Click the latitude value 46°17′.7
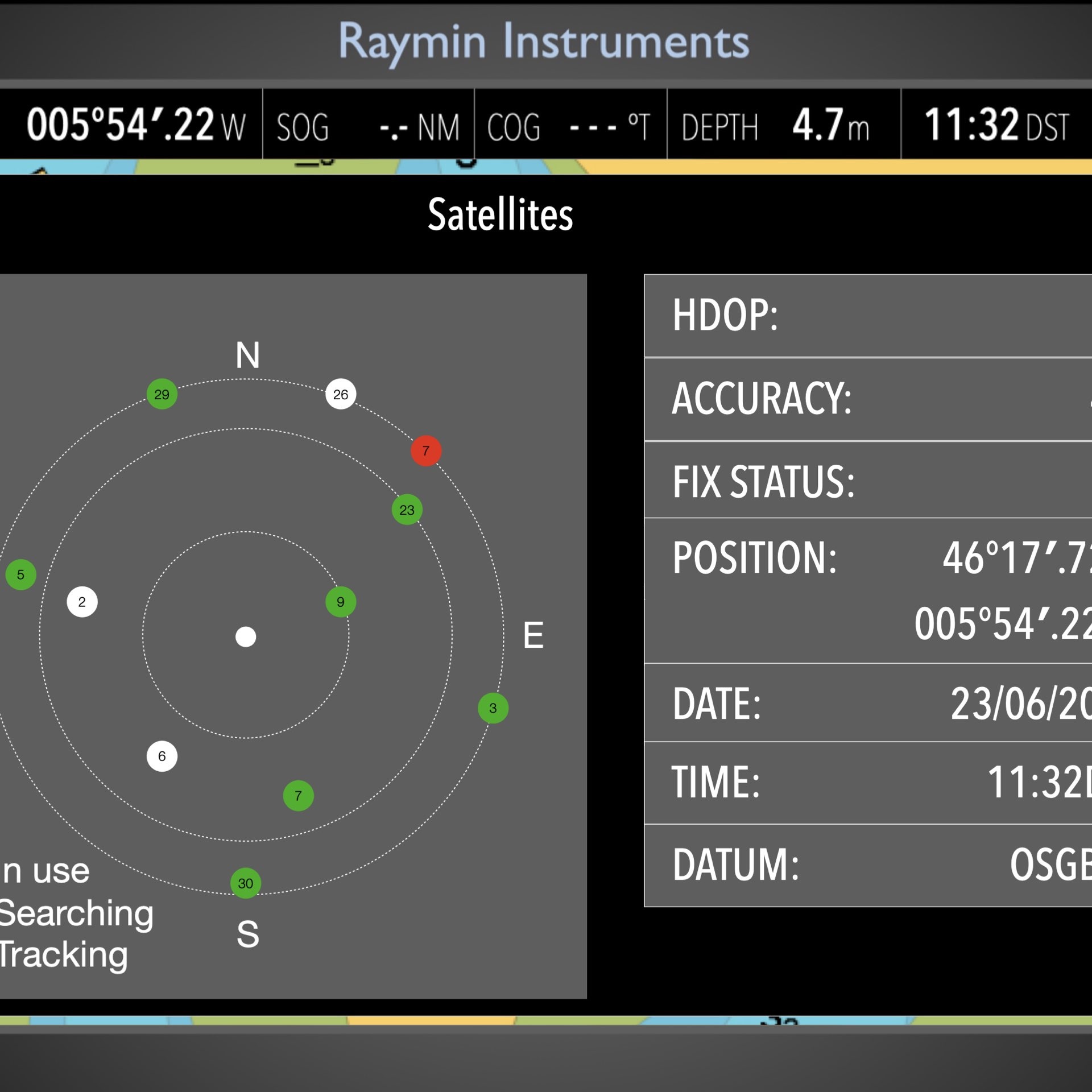 1017,558
